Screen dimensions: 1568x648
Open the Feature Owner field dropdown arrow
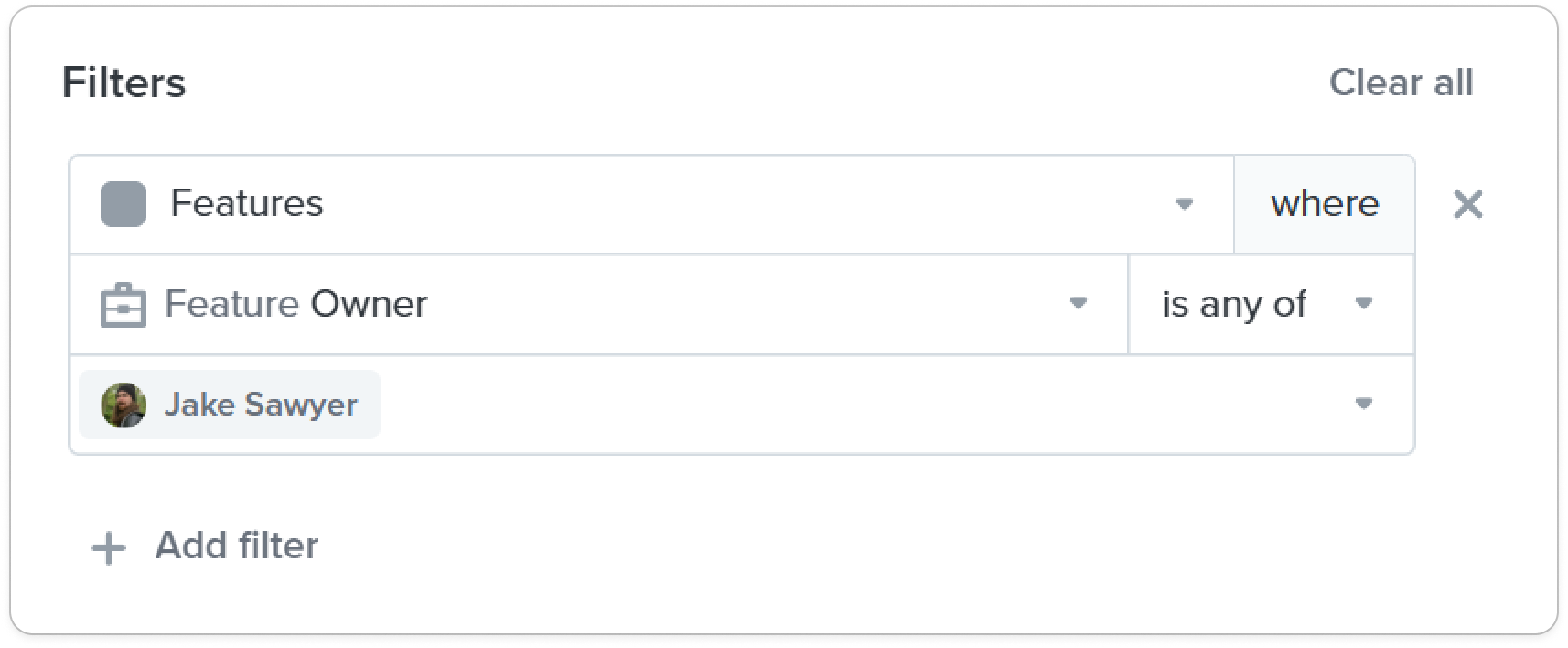[1079, 303]
